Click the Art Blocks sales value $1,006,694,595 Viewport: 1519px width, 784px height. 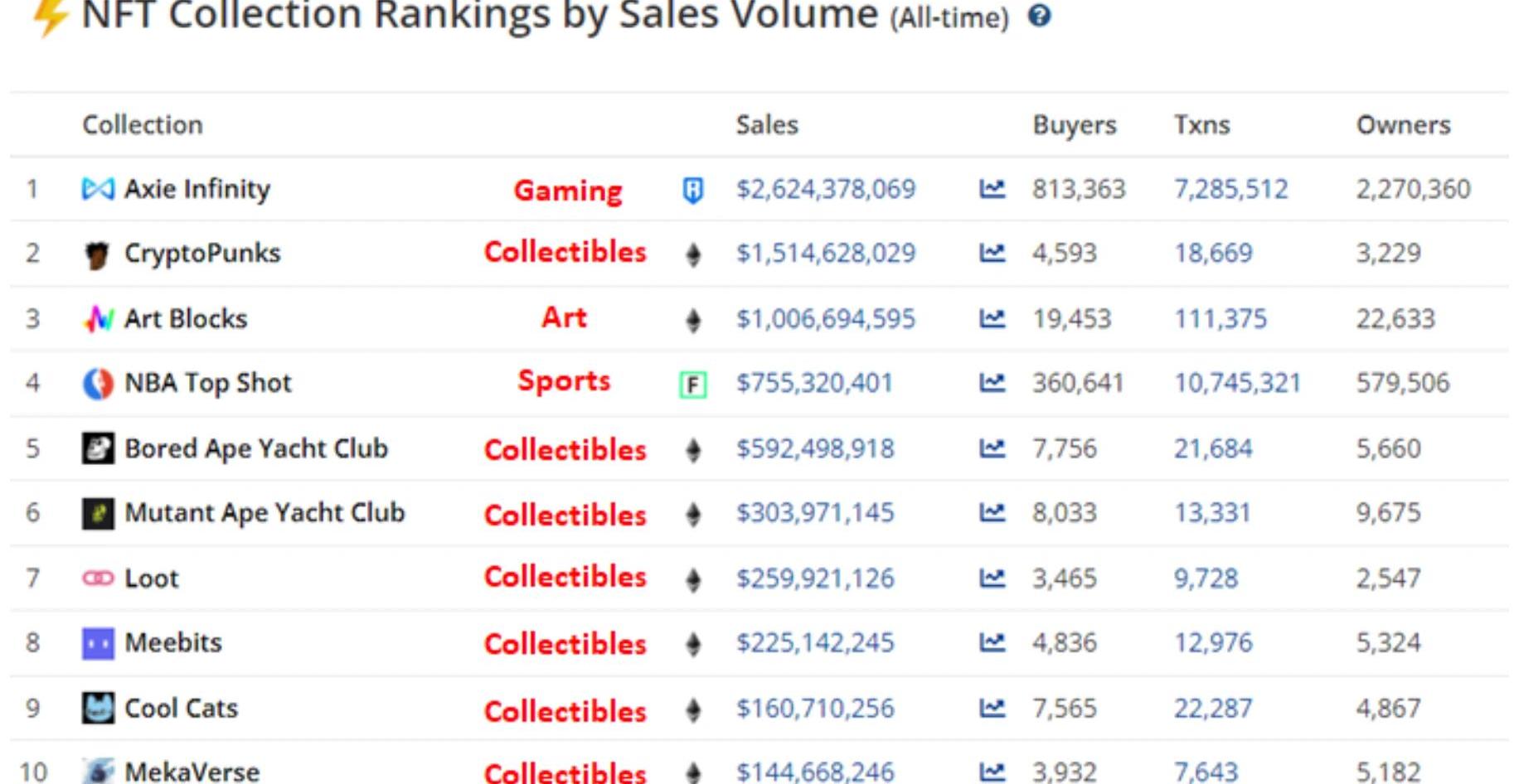826,318
